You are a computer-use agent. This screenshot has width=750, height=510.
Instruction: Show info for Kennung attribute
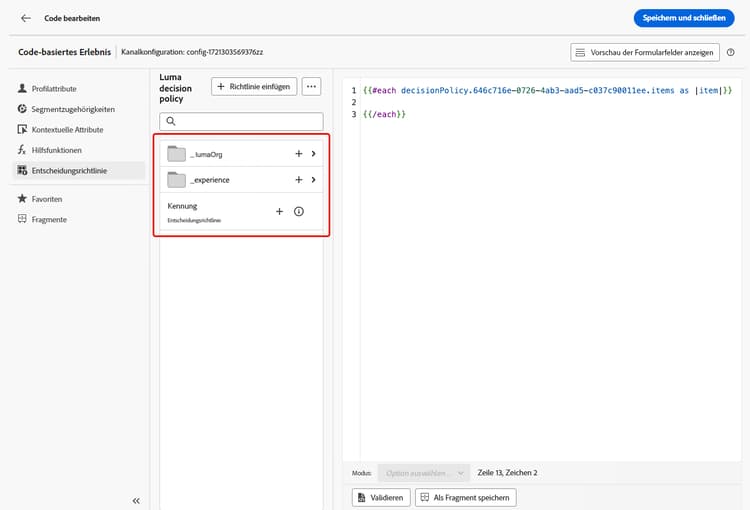click(x=299, y=211)
